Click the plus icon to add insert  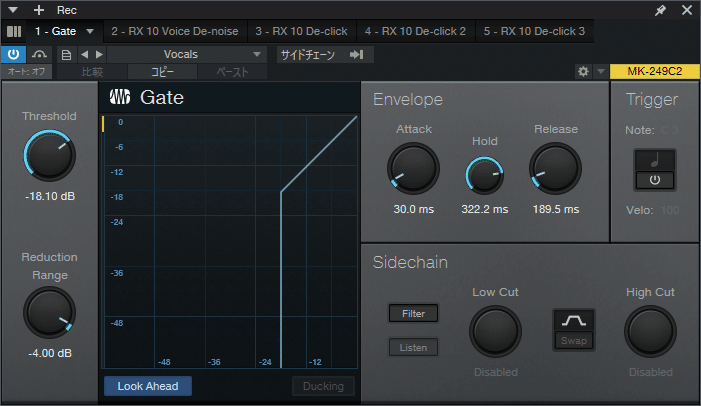[x=39, y=10]
